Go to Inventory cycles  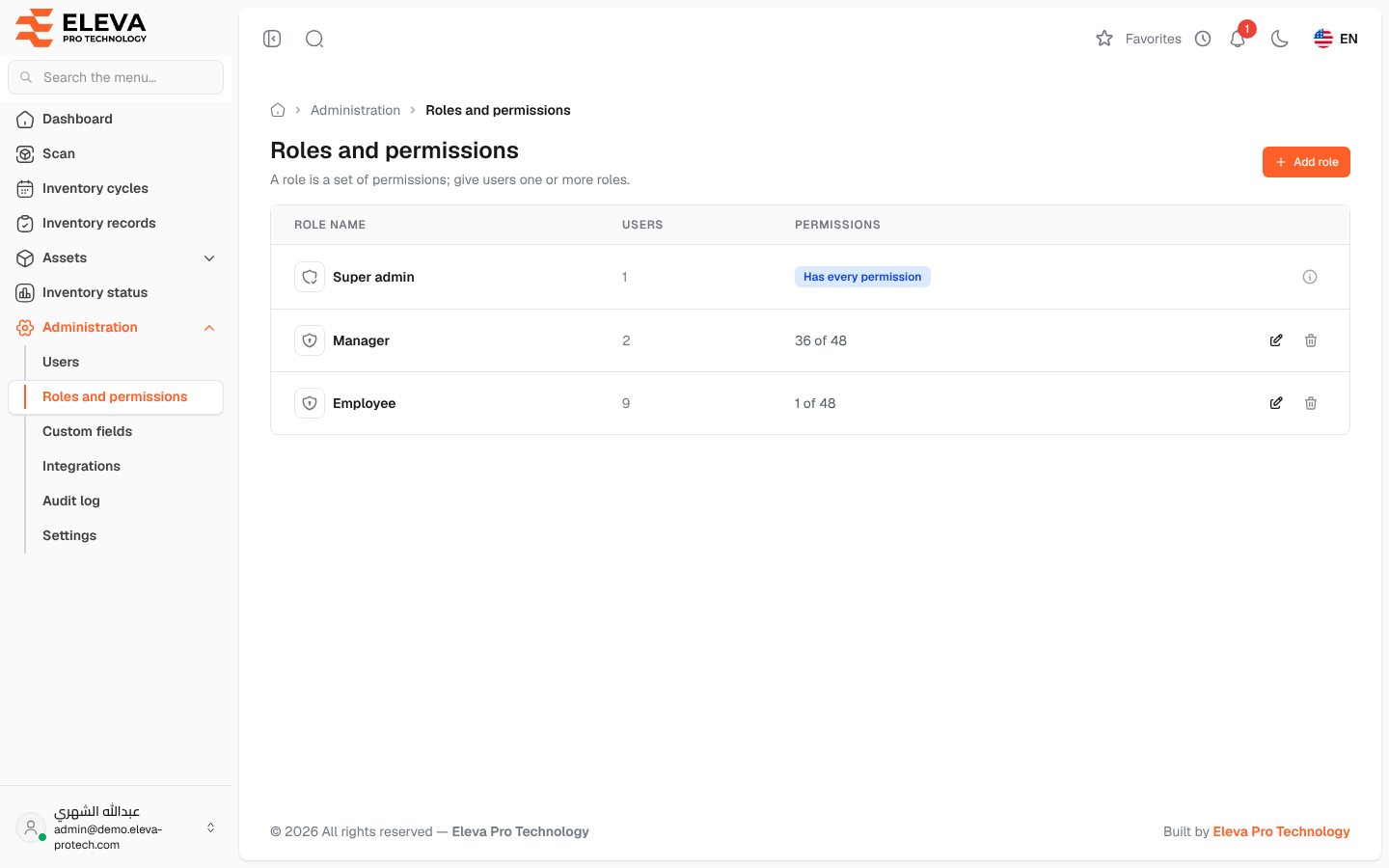116,188
